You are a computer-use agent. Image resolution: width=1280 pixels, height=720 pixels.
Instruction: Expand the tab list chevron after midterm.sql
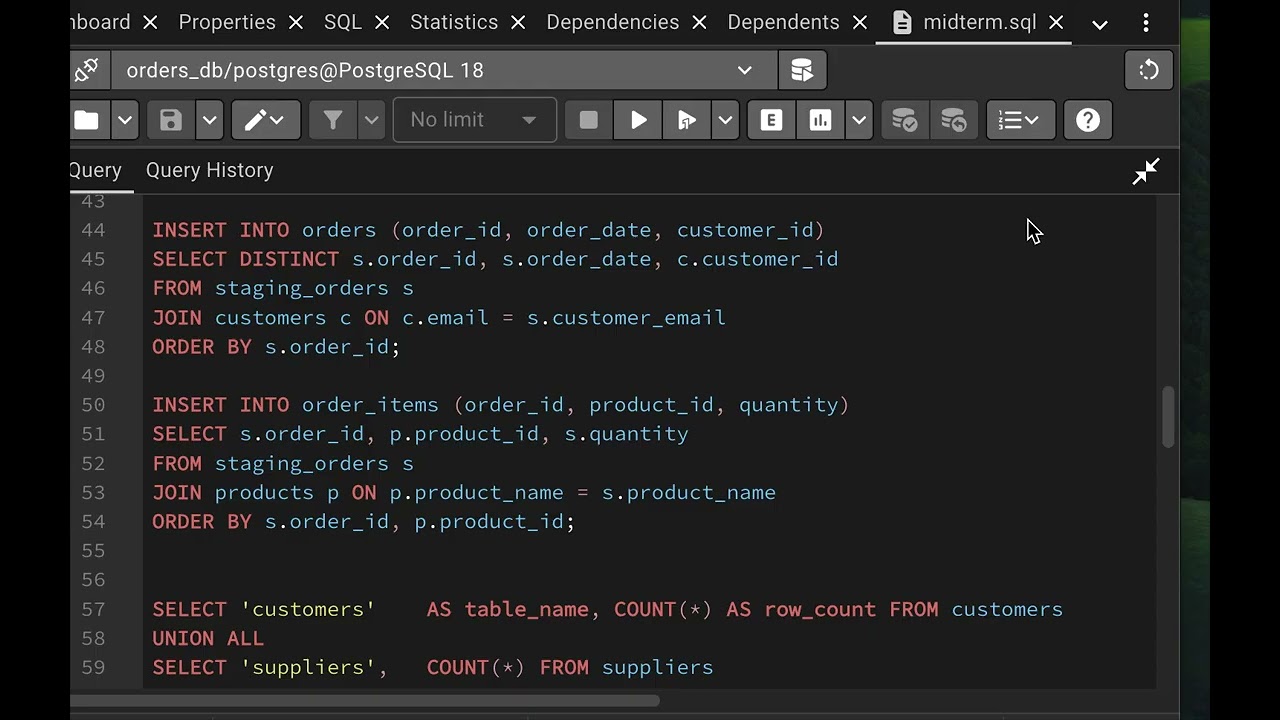coord(1100,24)
